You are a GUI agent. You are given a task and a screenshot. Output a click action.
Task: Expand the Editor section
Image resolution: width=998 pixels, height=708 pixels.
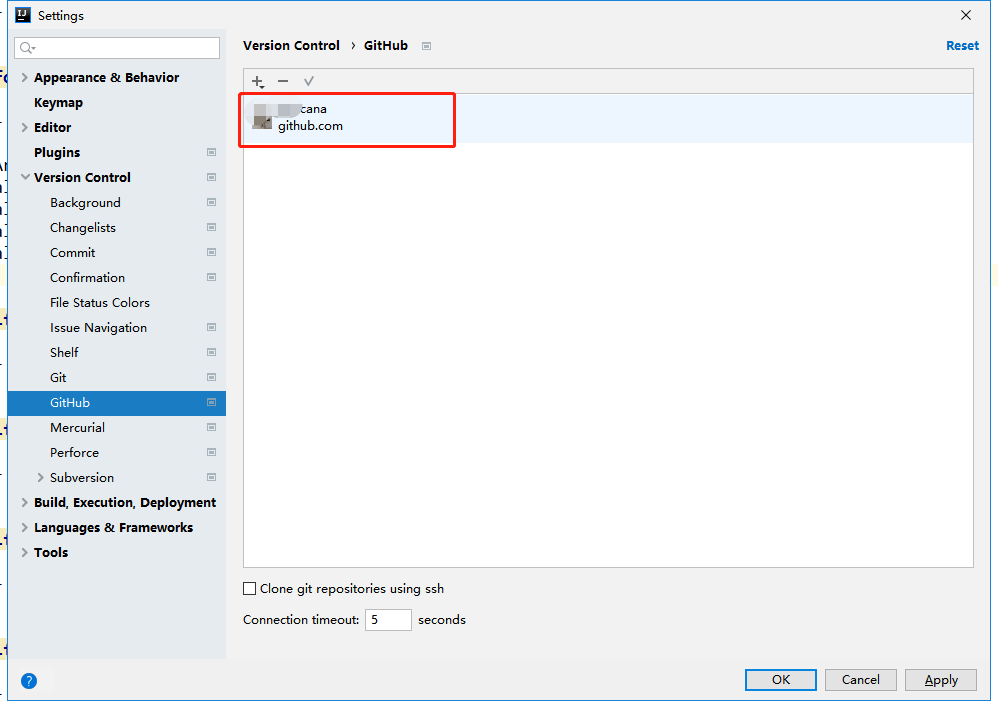coord(25,127)
